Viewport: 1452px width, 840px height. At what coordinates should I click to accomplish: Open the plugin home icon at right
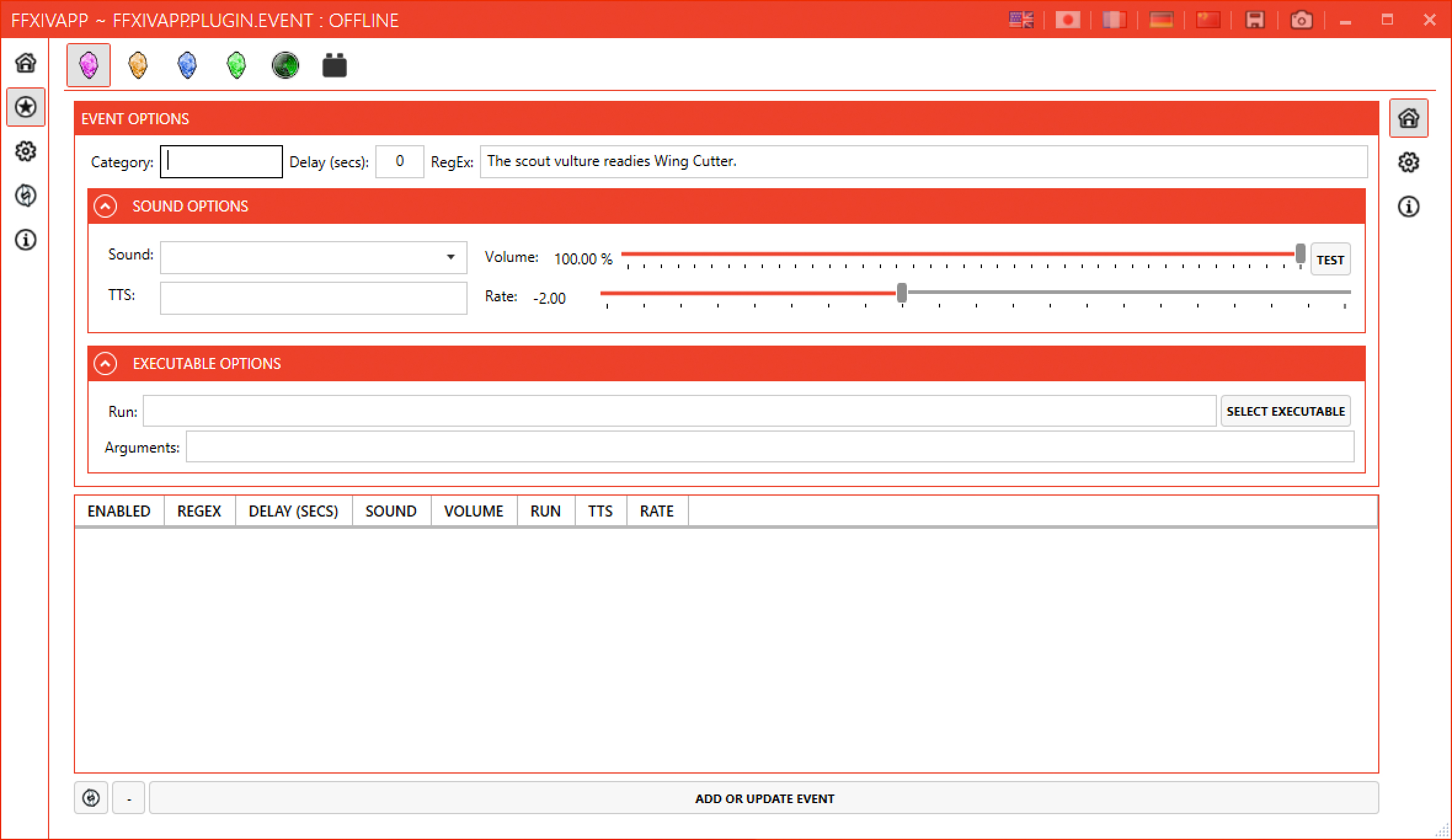(x=1409, y=118)
